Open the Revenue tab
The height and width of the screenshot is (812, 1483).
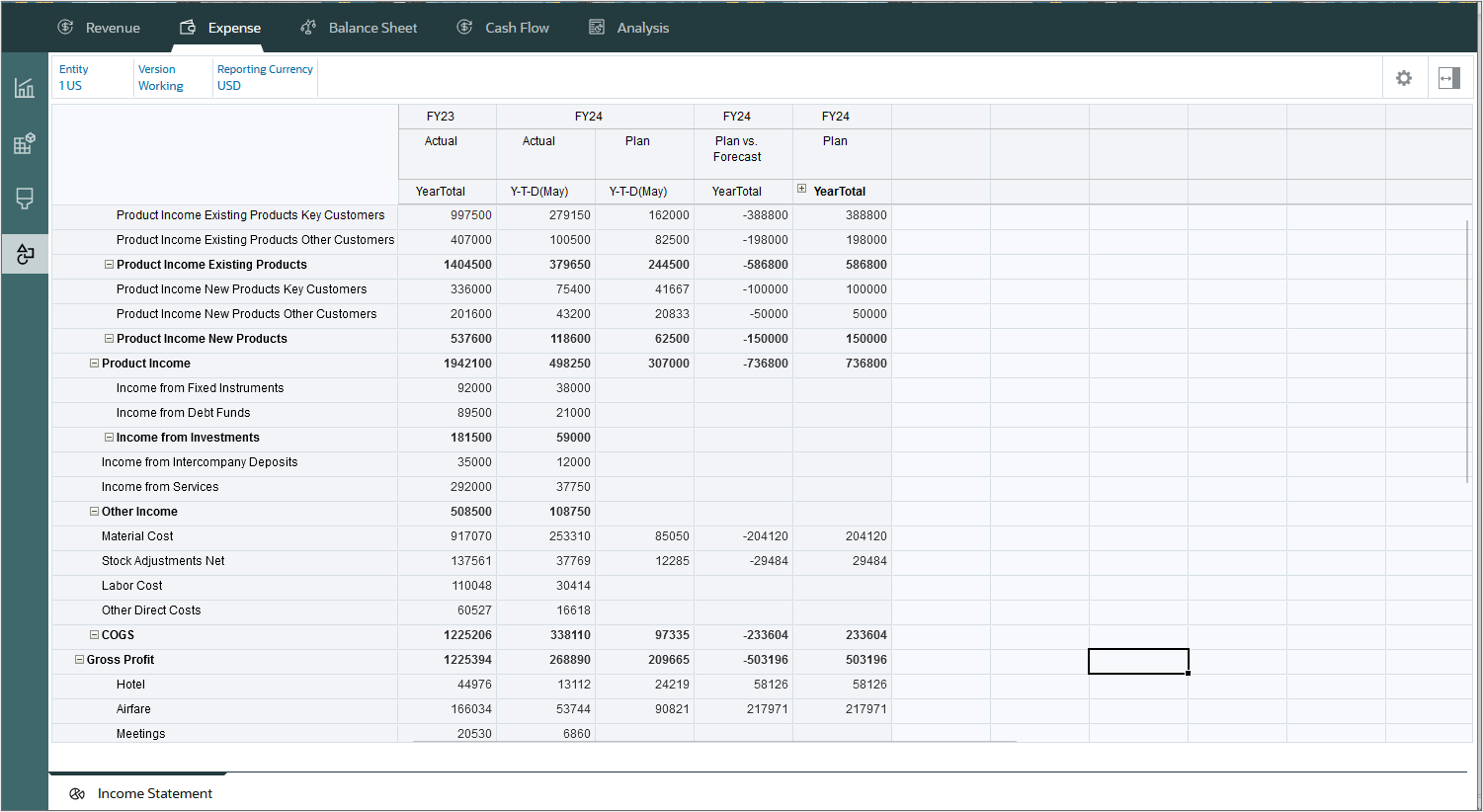coord(99,28)
